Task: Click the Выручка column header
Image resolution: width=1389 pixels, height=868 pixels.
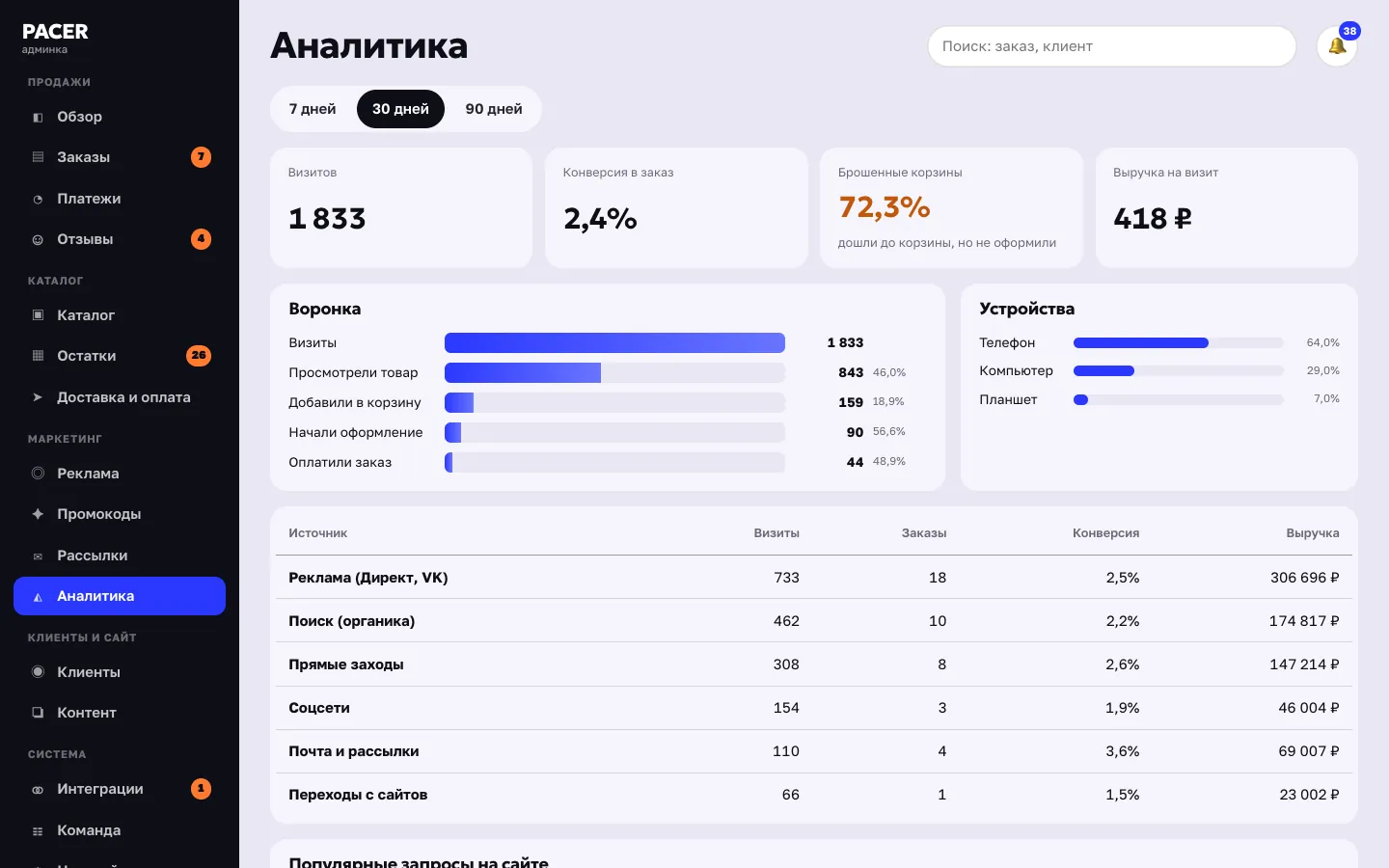Action: (1312, 533)
